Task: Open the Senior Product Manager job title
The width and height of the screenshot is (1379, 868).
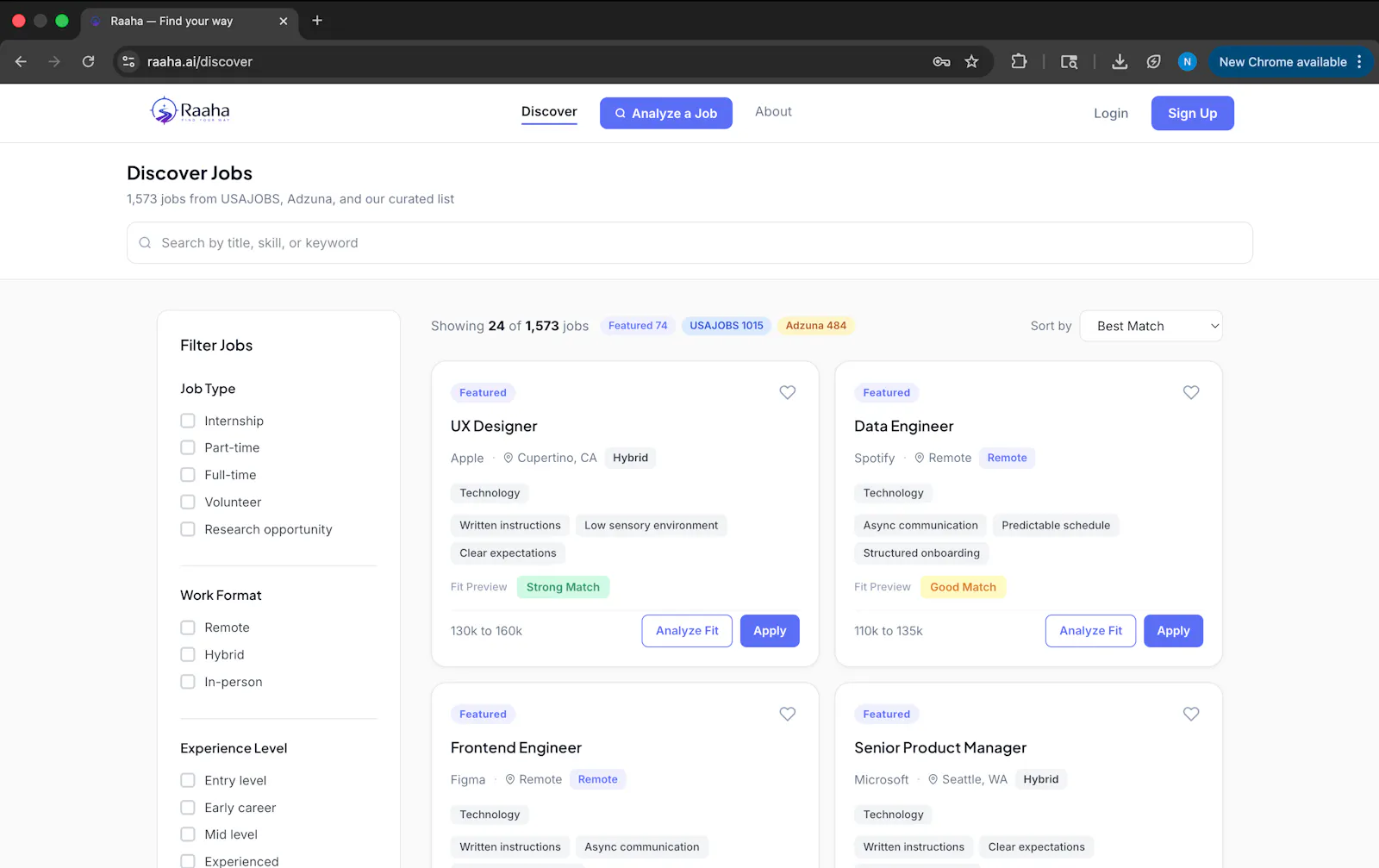Action: 940,747
